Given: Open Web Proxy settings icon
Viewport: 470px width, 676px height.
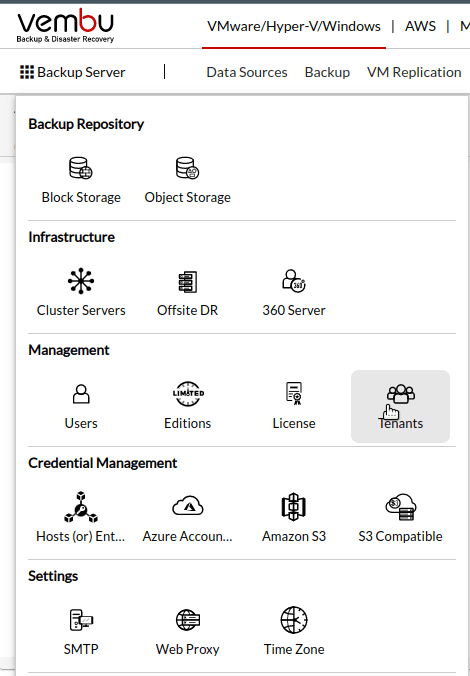Looking at the screenshot, I should pos(188,620).
